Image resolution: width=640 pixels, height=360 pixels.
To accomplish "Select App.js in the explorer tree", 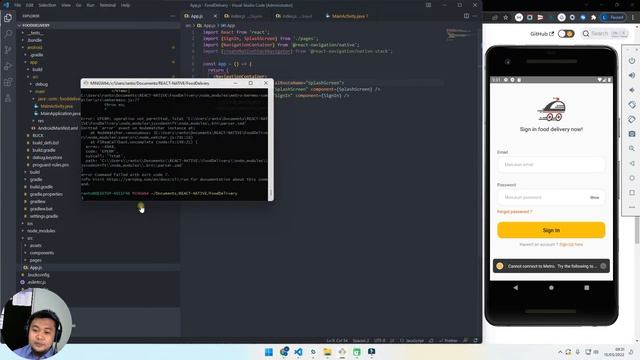I will click(36, 268).
